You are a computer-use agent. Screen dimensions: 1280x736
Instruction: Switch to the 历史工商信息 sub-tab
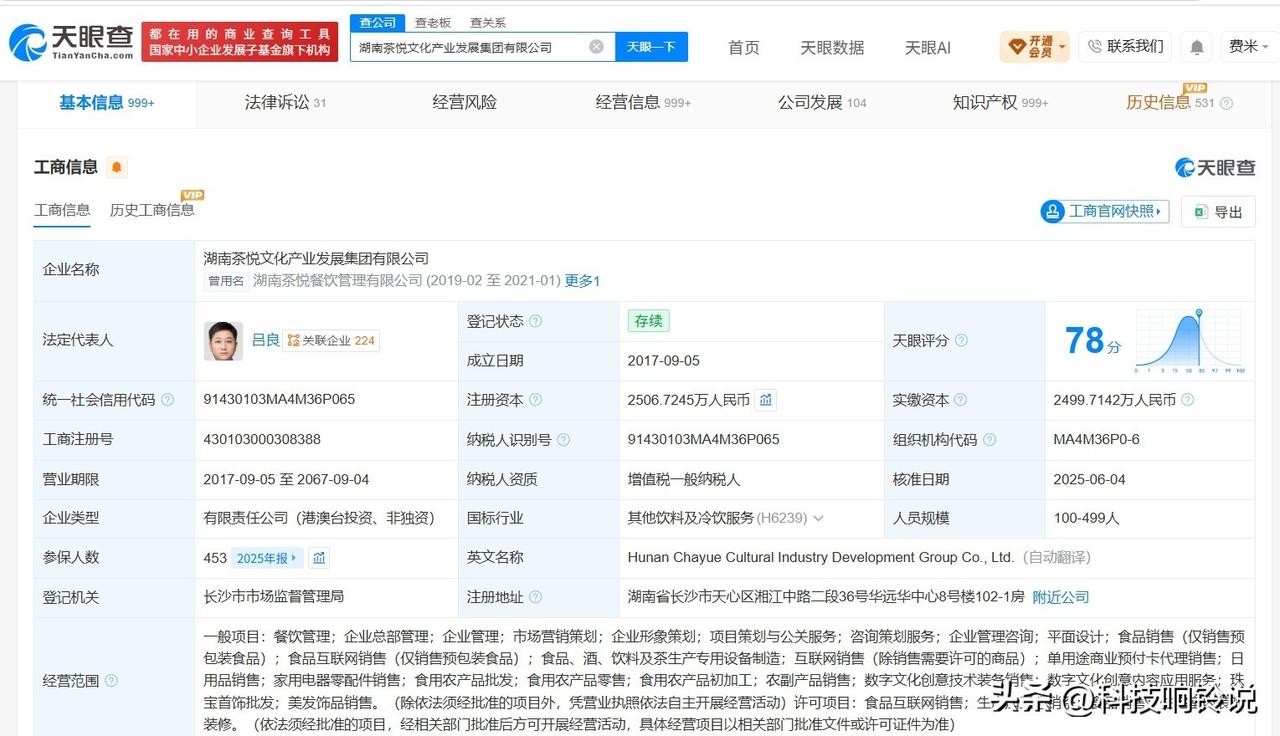pos(152,210)
